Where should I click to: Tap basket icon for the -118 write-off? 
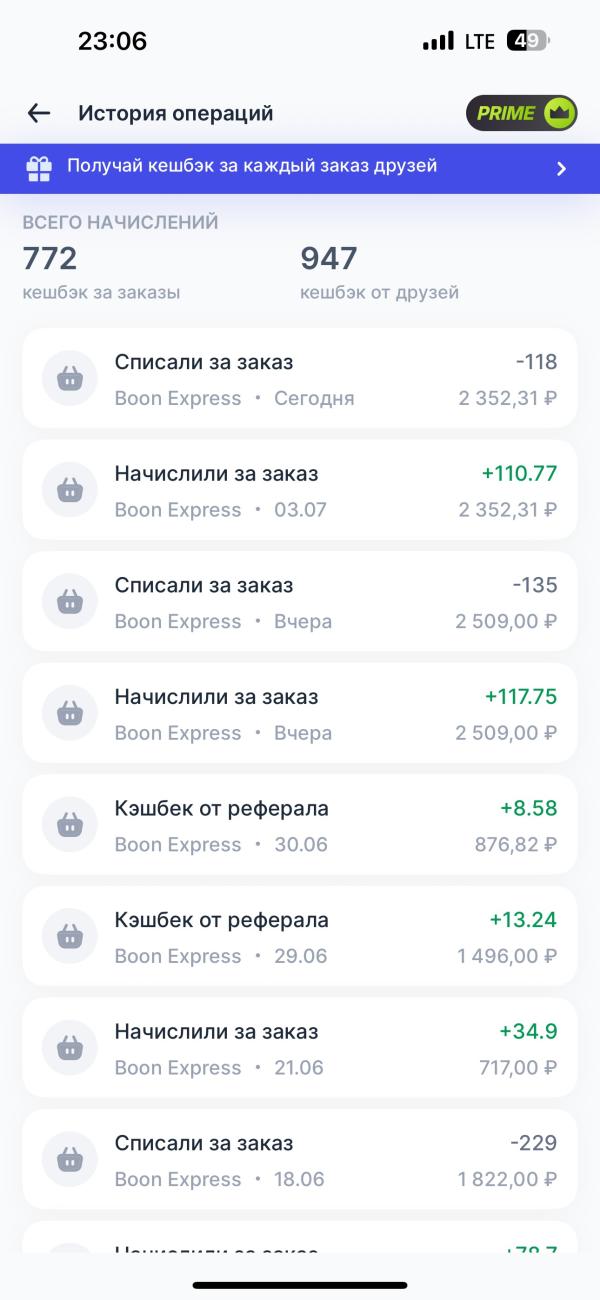[70, 378]
